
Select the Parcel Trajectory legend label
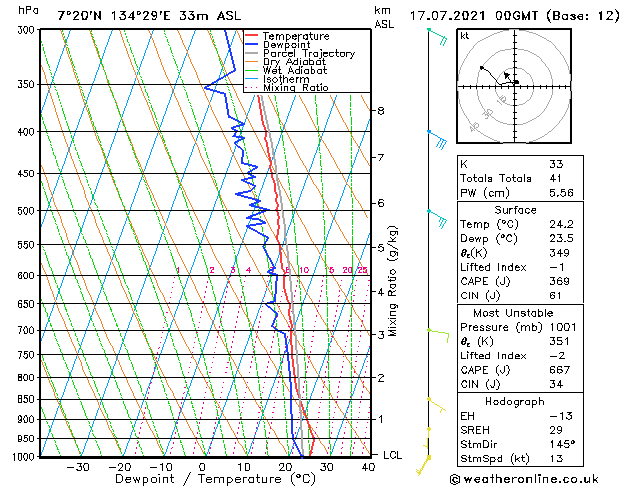click(309, 53)
